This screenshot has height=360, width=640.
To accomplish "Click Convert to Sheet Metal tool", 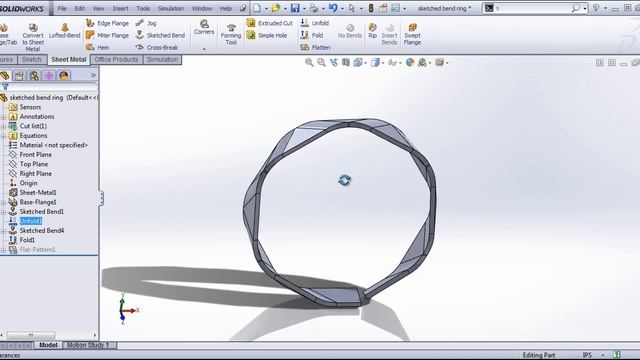I will click(x=33, y=38).
